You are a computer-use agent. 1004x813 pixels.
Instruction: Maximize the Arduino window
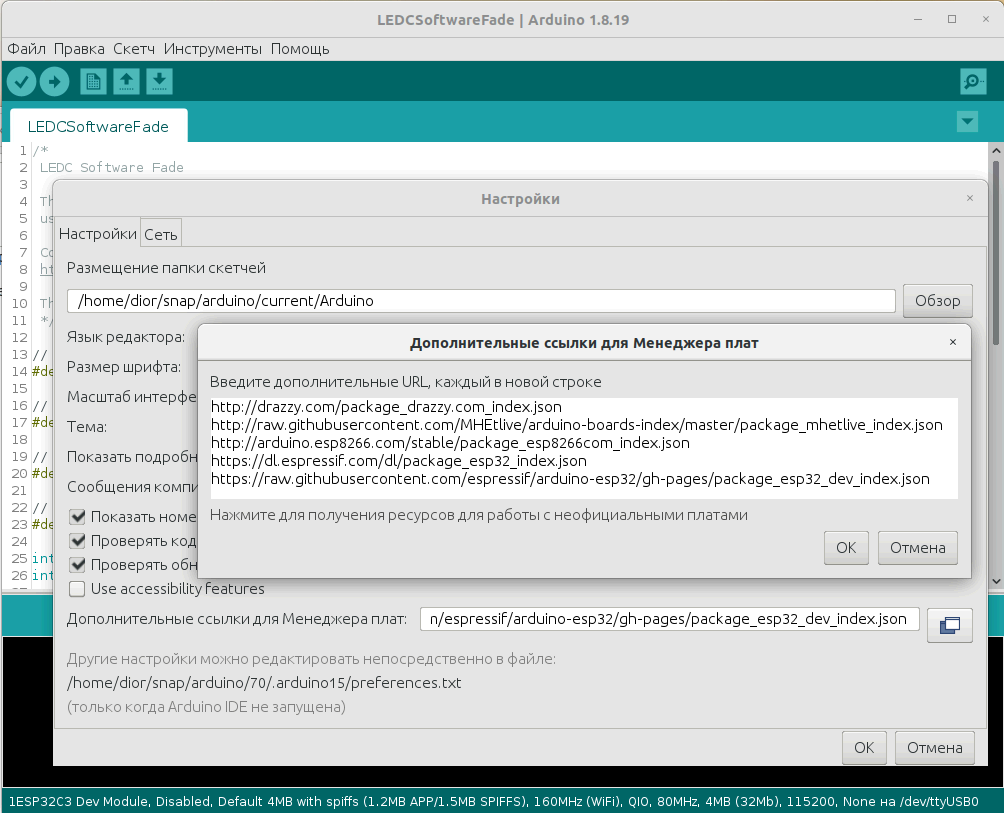952,19
